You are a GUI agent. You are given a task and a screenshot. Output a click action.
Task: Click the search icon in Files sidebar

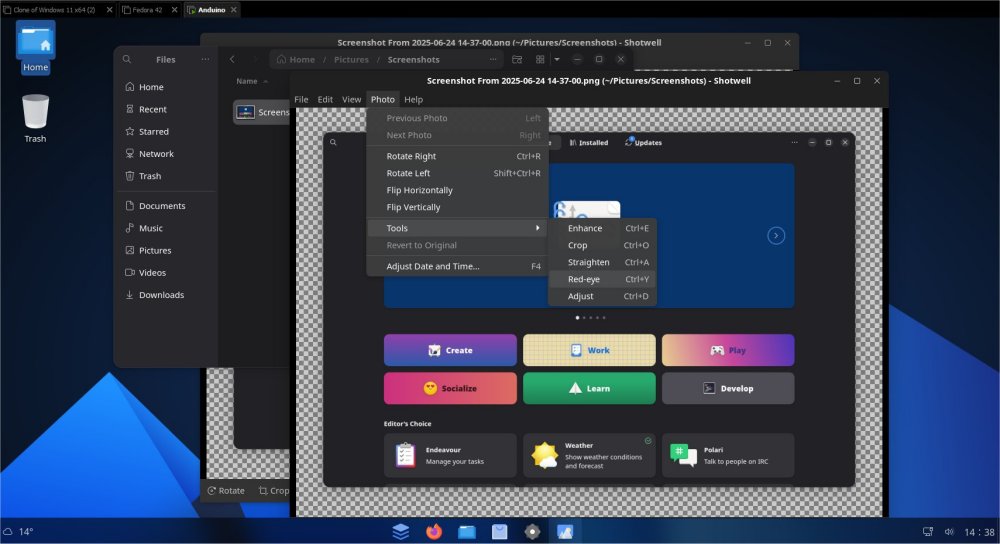127,60
